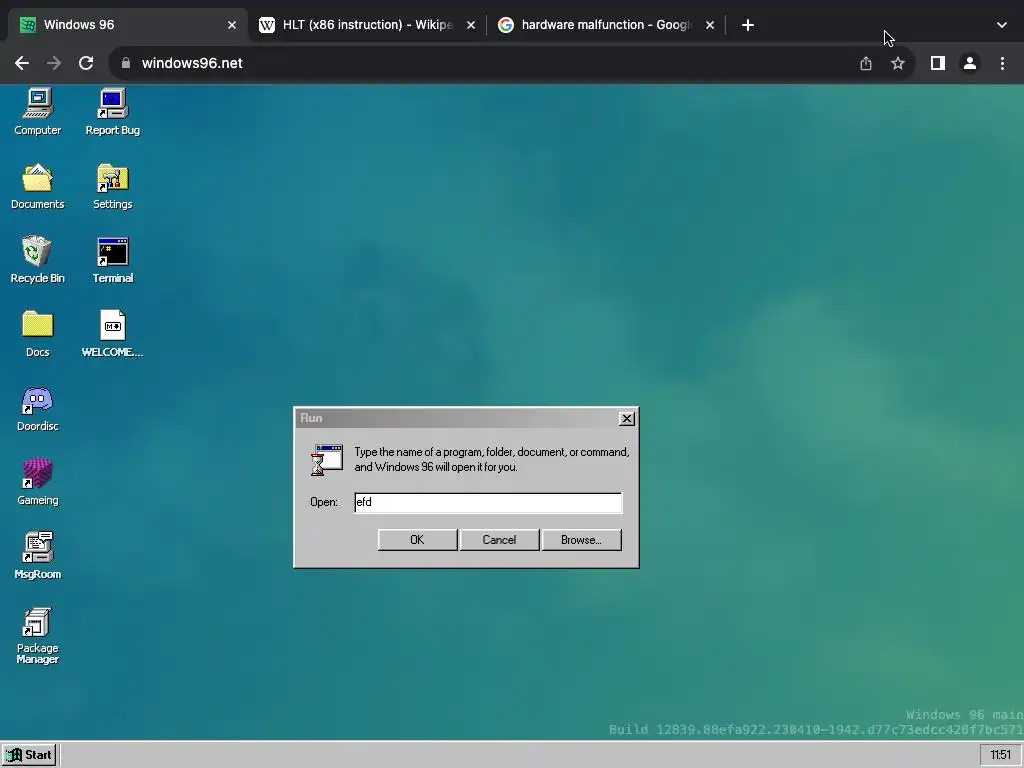Screen dimensions: 1024x768
Task: Close the hardware malfunction Google tab
Action: [710, 25]
